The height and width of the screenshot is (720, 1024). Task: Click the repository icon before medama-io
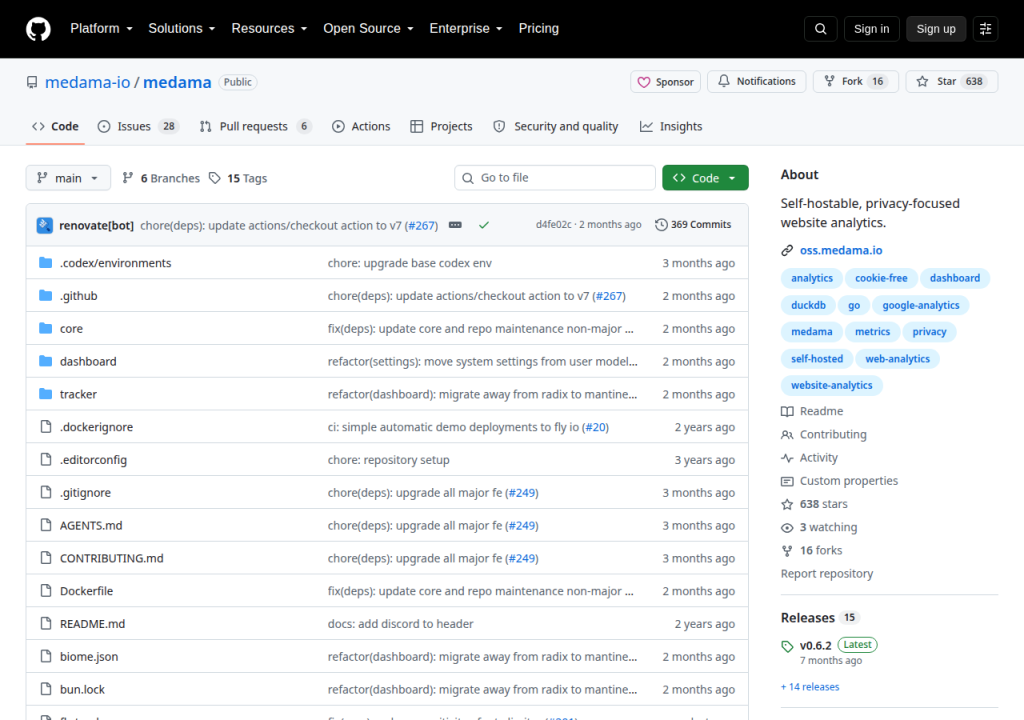point(32,82)
